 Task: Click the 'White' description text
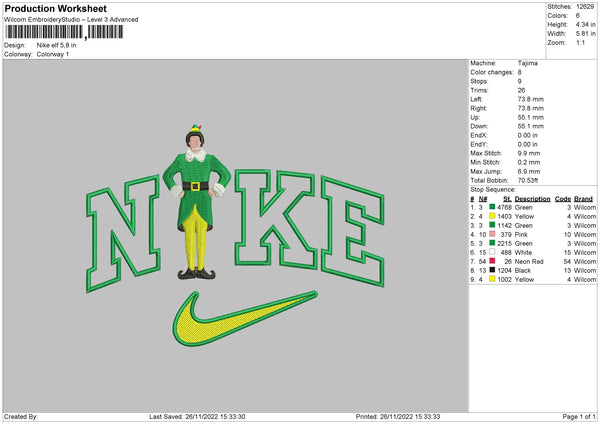(523, 252)
